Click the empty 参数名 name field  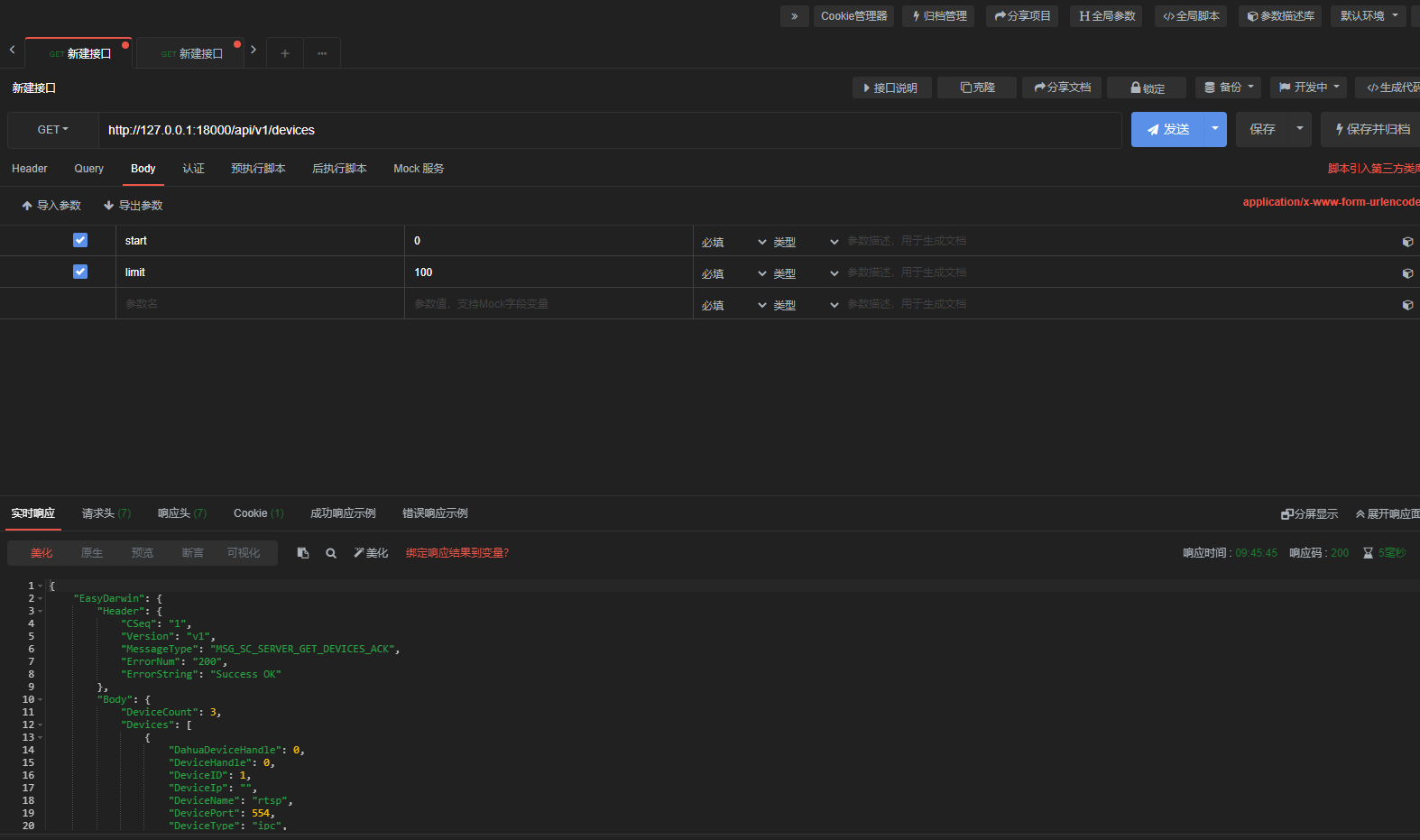[260, 304]
